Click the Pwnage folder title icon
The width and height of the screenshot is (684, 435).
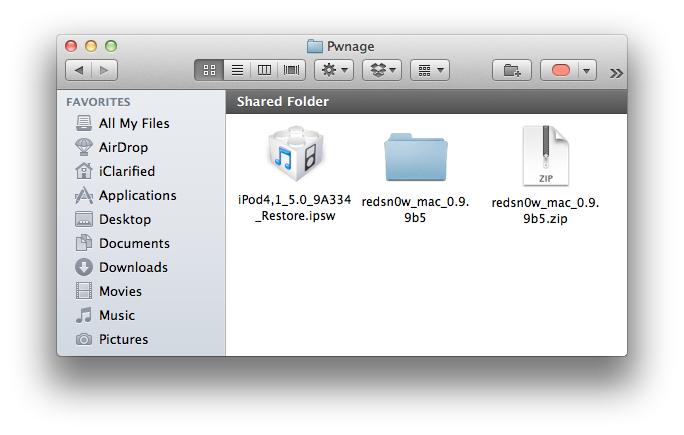(x=314, y=46)
